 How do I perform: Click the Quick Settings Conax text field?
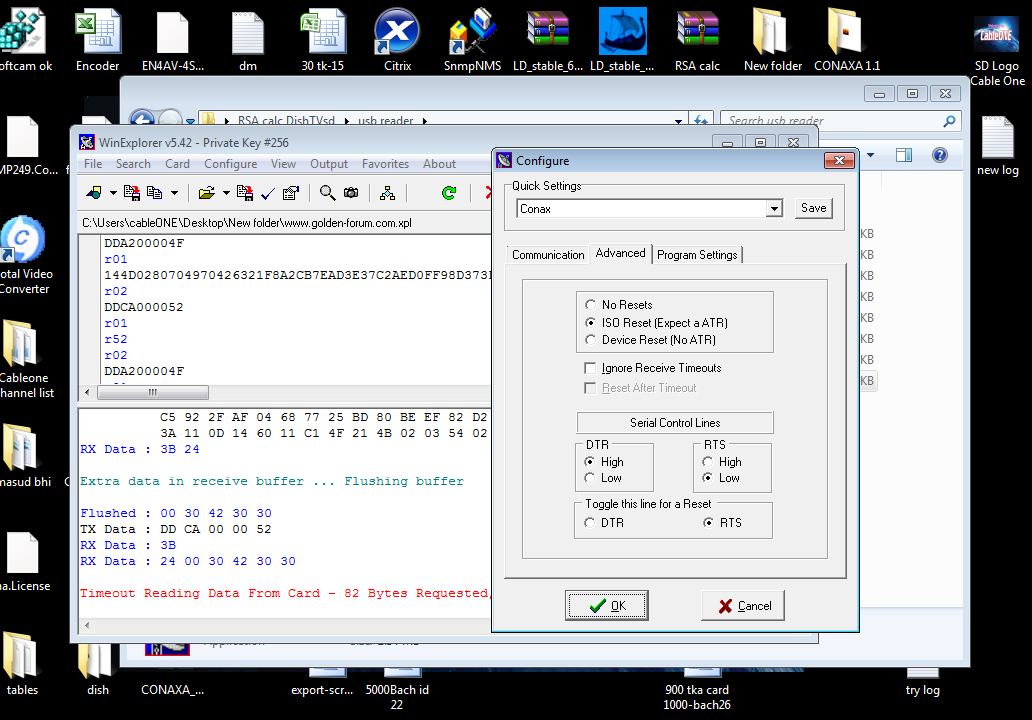coord(642,209)
